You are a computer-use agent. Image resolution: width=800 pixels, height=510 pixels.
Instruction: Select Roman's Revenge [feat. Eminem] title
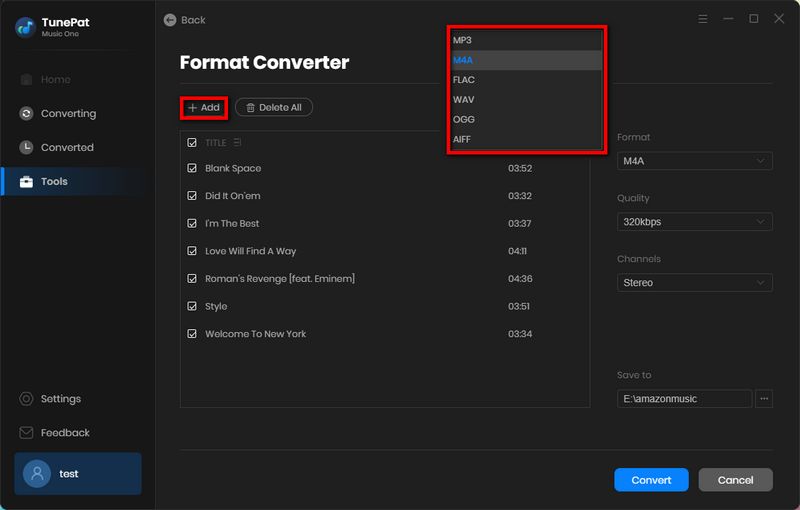pos(280,278)
